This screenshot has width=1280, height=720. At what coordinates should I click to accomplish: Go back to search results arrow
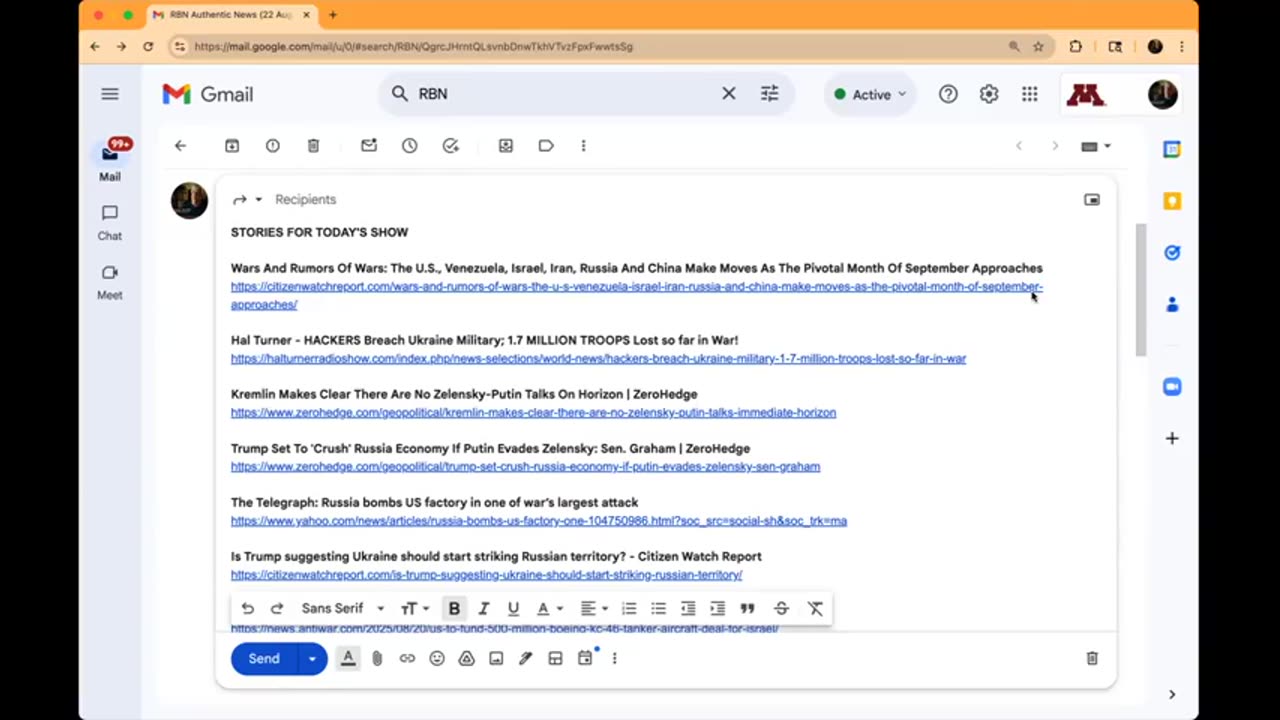[x=180, y=146]
